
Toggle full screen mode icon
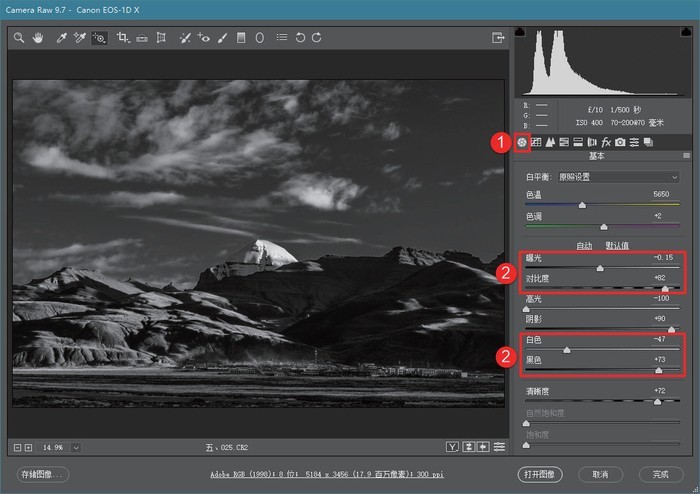pyautogui.click(x=497, y=38)
